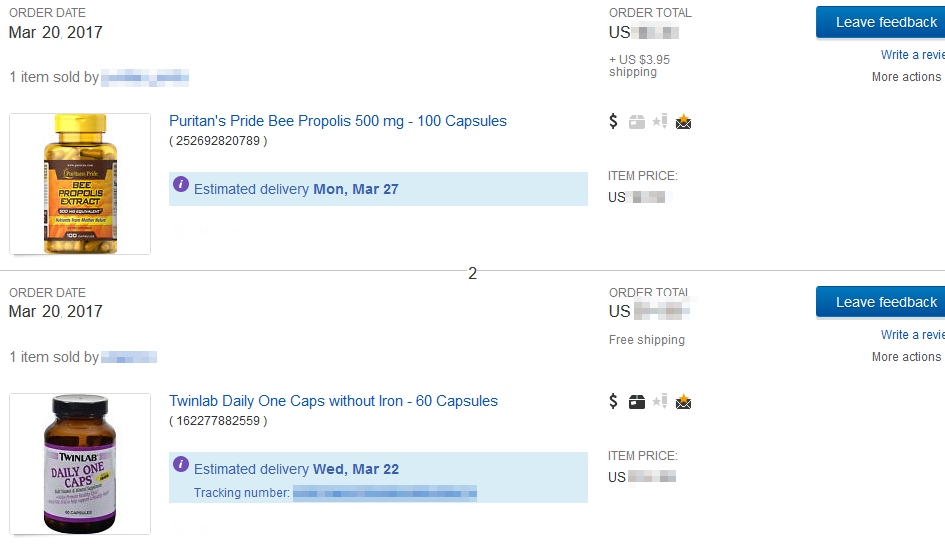Click the feedback-left star icon for Twinlab order
945x547 pixels.
point(660,402)
